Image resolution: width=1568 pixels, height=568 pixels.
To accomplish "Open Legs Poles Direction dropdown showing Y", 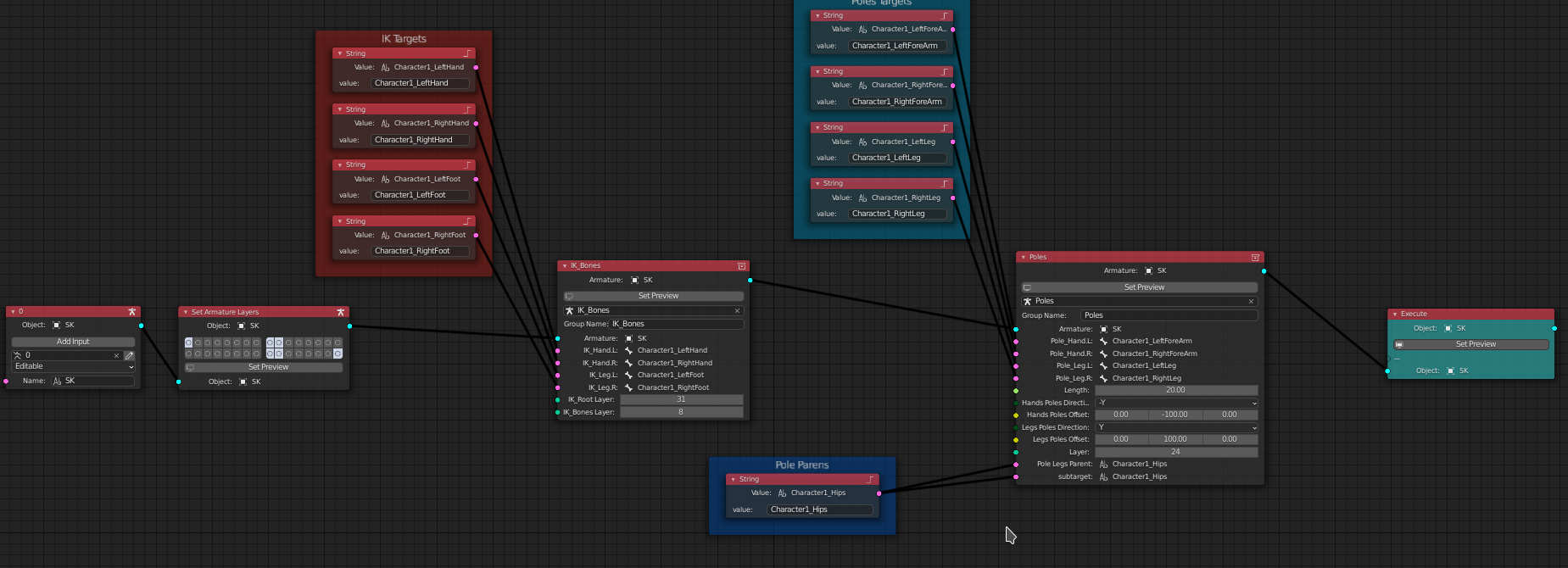I will [1176, 427].
